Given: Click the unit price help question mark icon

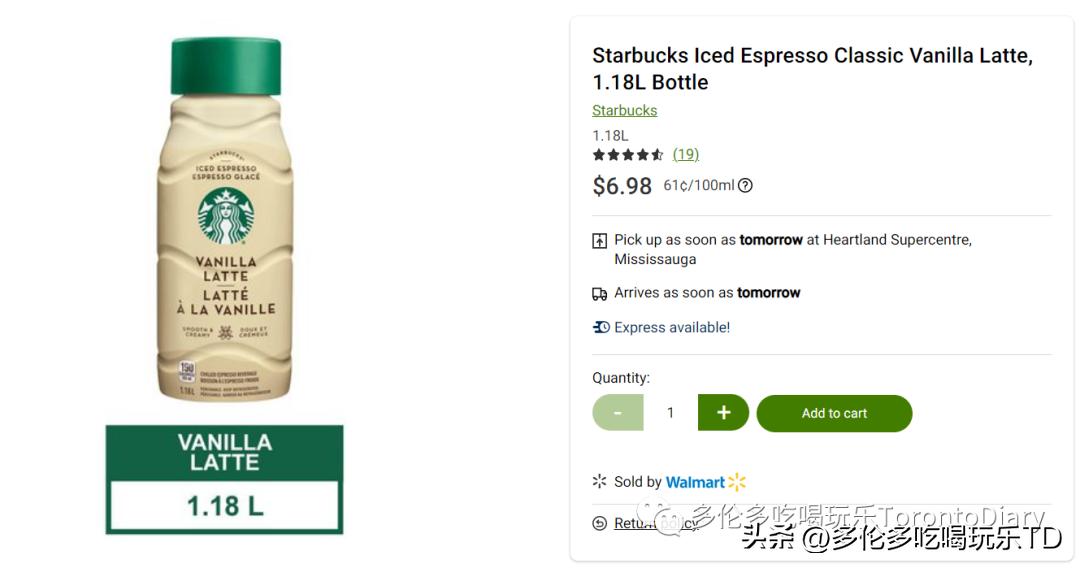Looking at the screenshot, I should click(745, 185).
